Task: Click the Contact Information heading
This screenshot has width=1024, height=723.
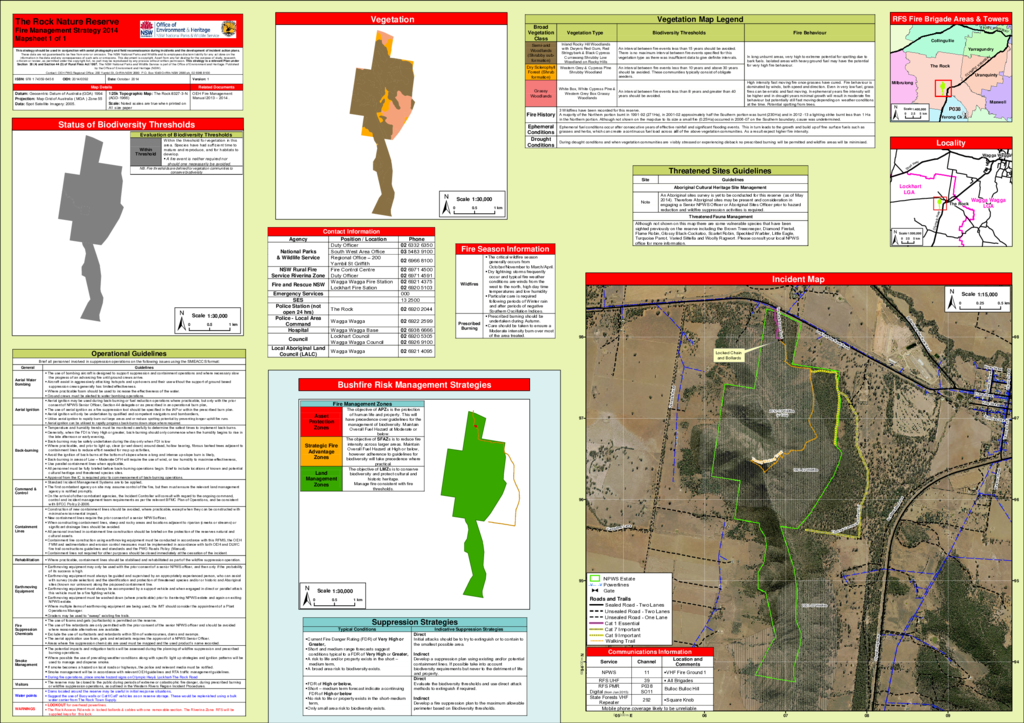Action: [x=351, y=231]
